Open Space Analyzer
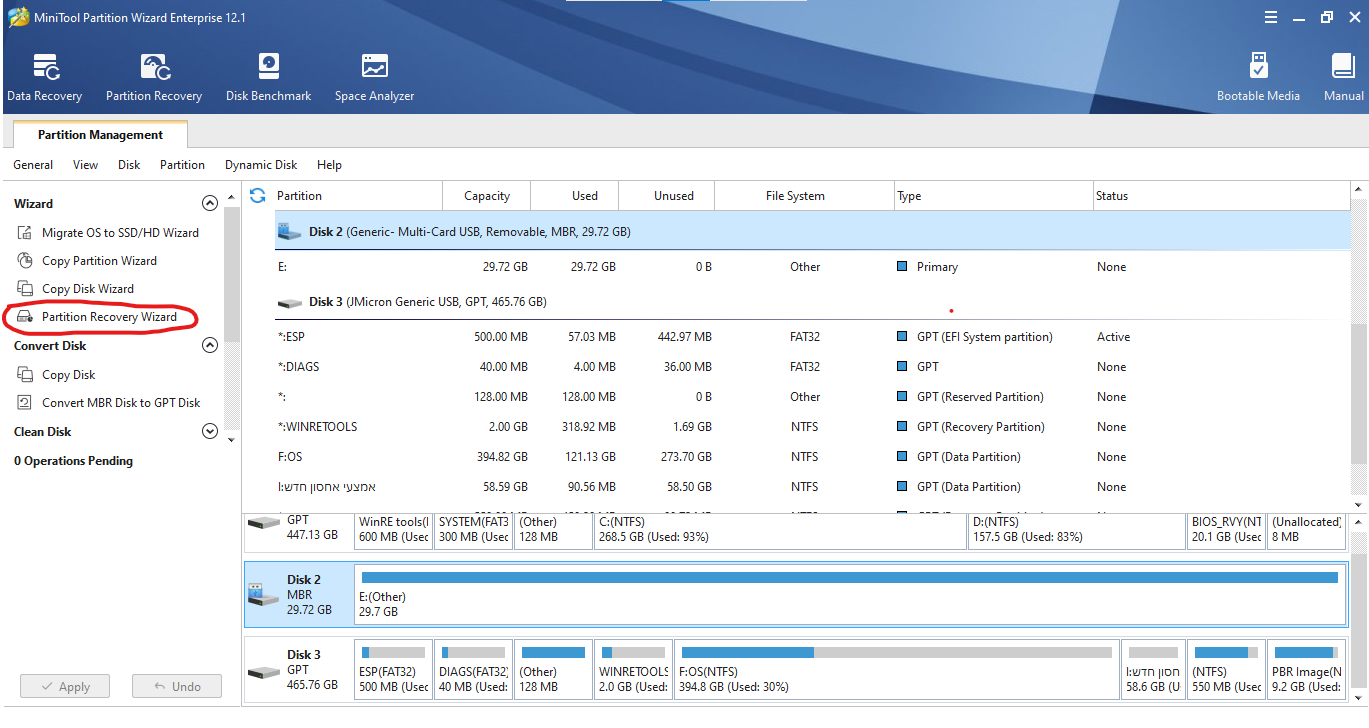1369x728 pixels. coord(374,78)
